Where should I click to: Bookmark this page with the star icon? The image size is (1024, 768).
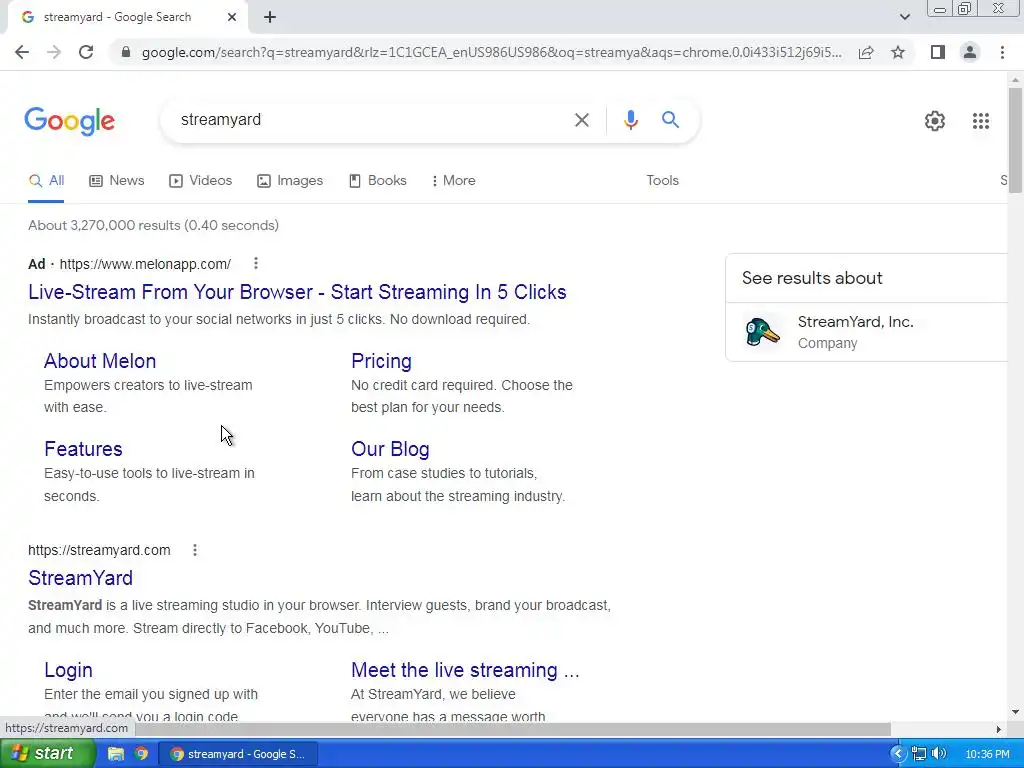point(898,52)
